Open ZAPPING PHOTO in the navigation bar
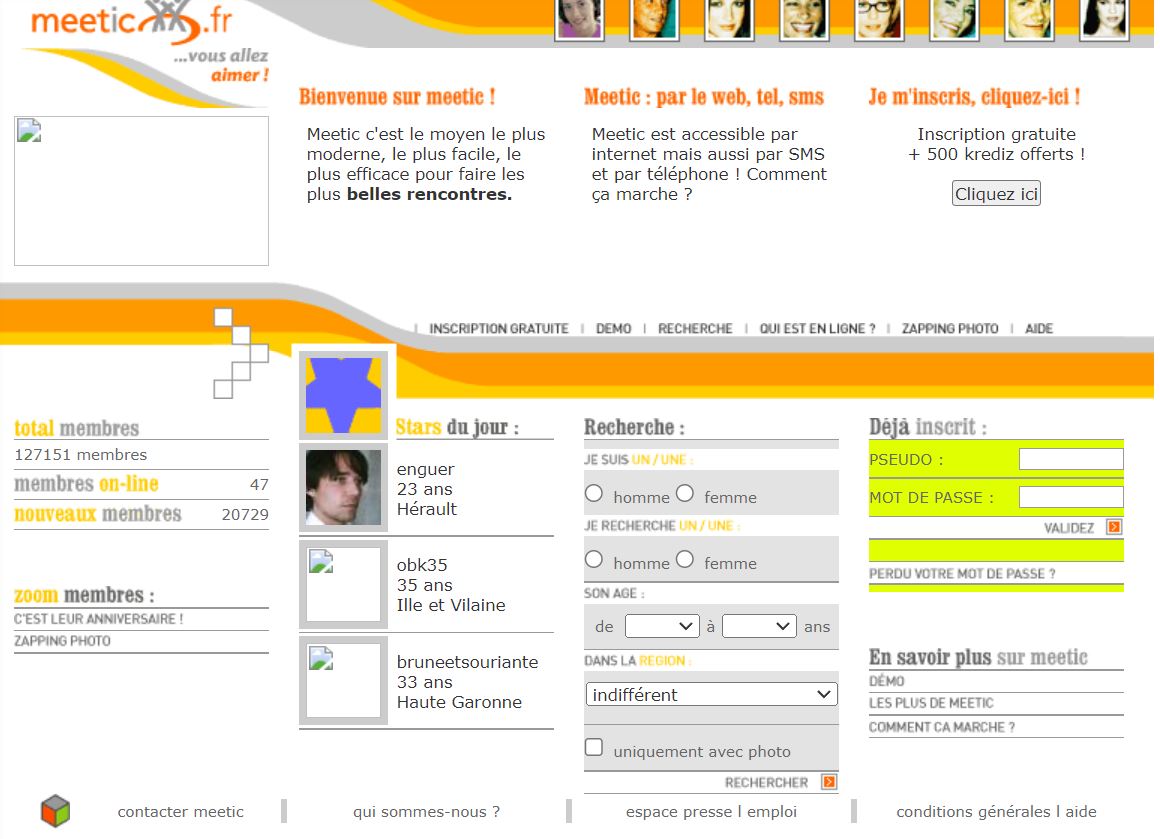1160x839 pixels. coord(950,328)
